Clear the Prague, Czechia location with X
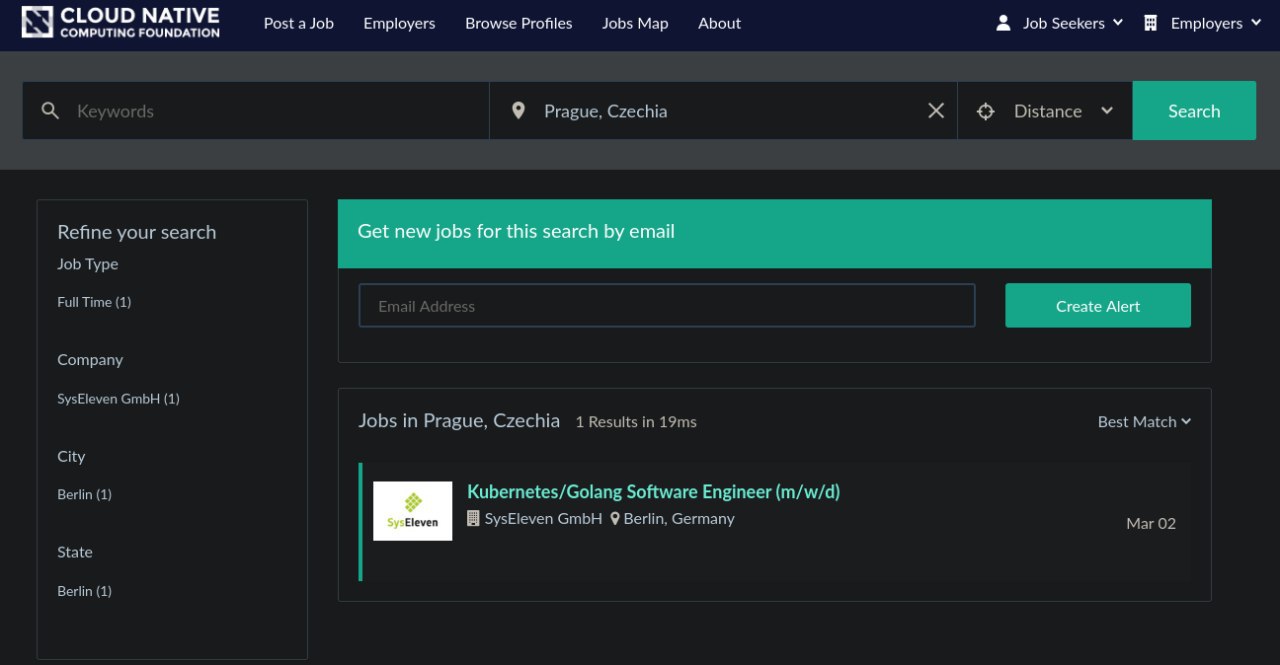Viewport: 1280px width, 665px height. click(936, 111)
